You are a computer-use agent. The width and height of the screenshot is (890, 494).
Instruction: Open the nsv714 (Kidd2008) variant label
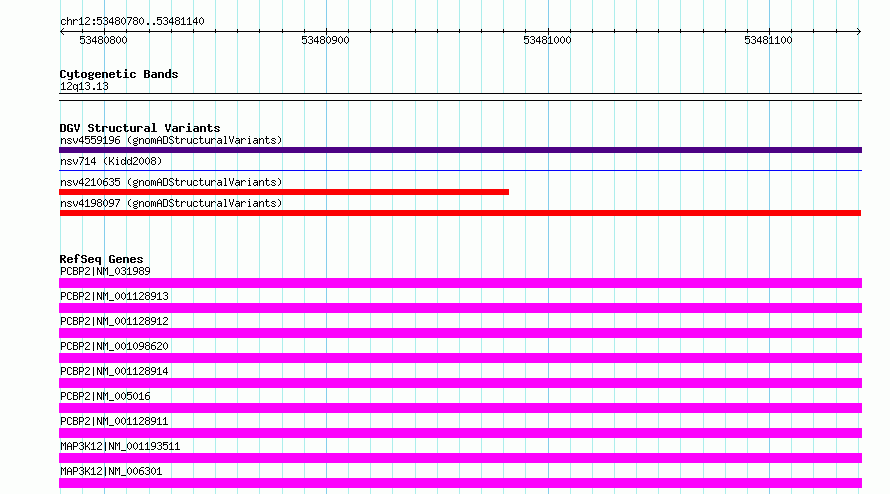click(x=111, y=161)
